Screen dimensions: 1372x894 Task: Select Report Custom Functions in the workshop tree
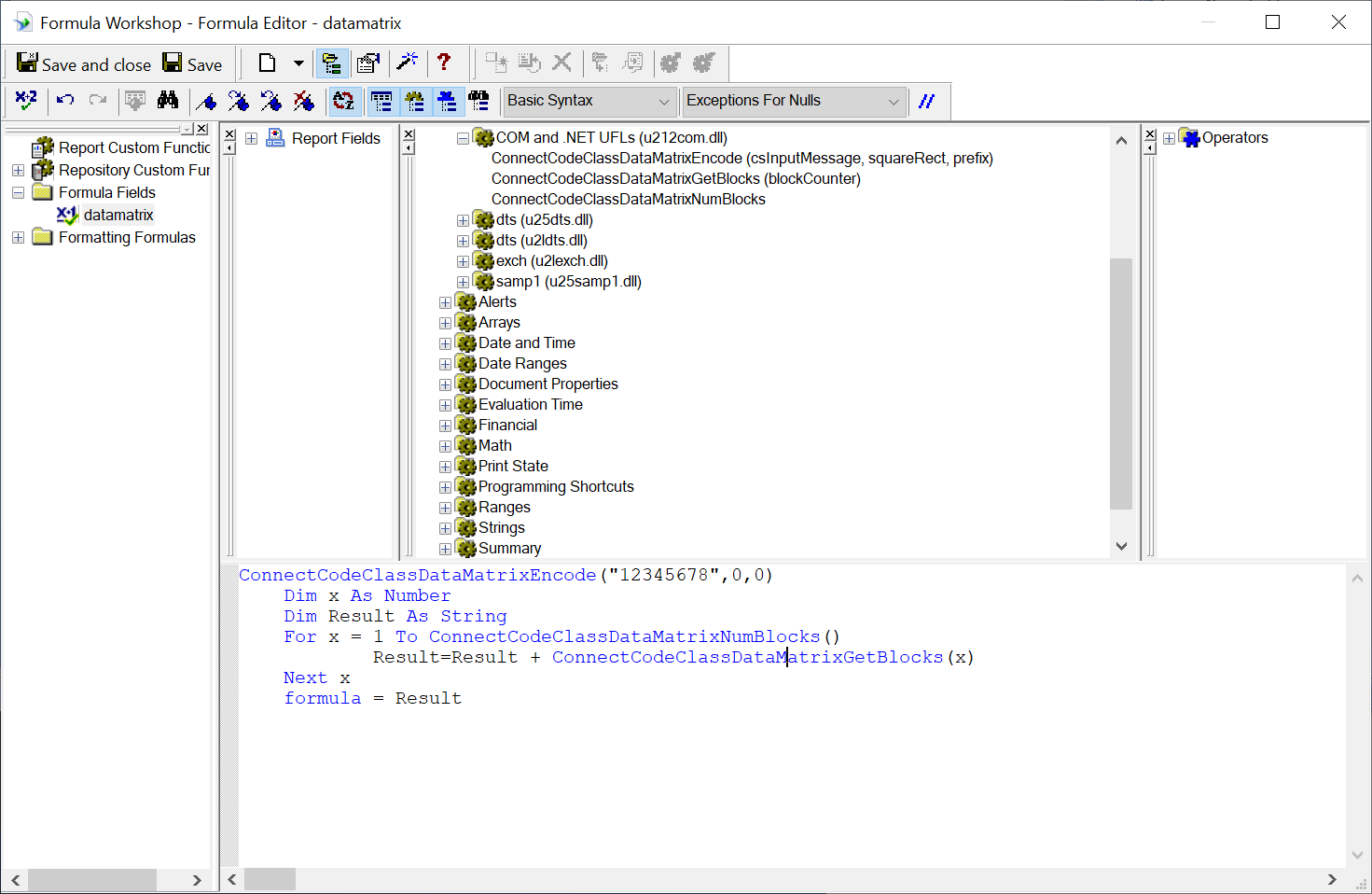134,147
